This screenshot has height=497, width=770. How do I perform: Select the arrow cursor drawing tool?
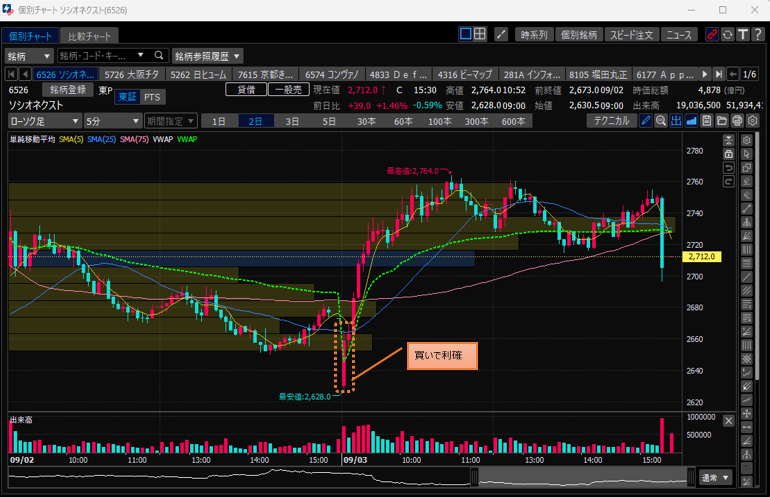click(x=747, y=153)
